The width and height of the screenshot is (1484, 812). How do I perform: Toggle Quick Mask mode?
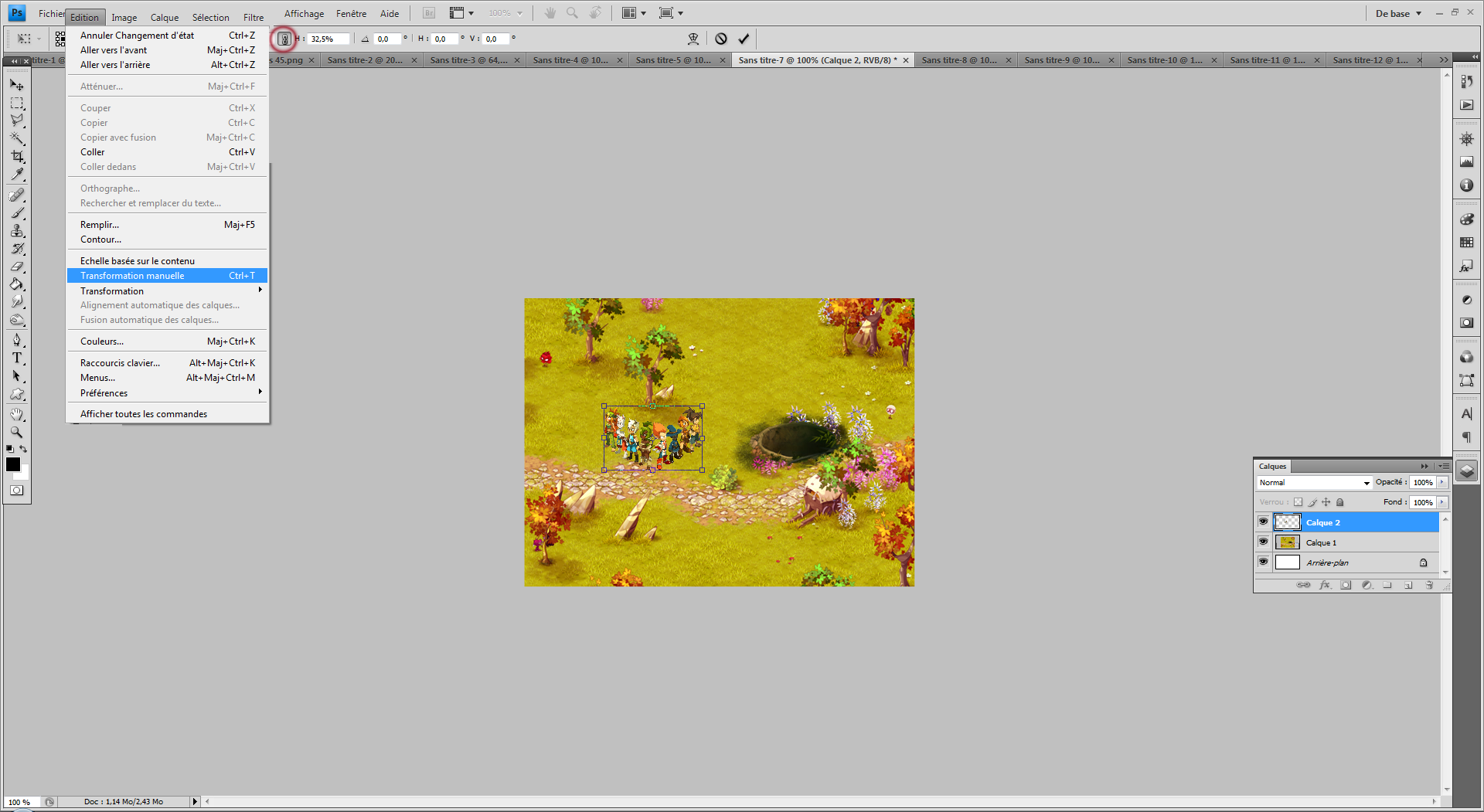coord(16,490)
